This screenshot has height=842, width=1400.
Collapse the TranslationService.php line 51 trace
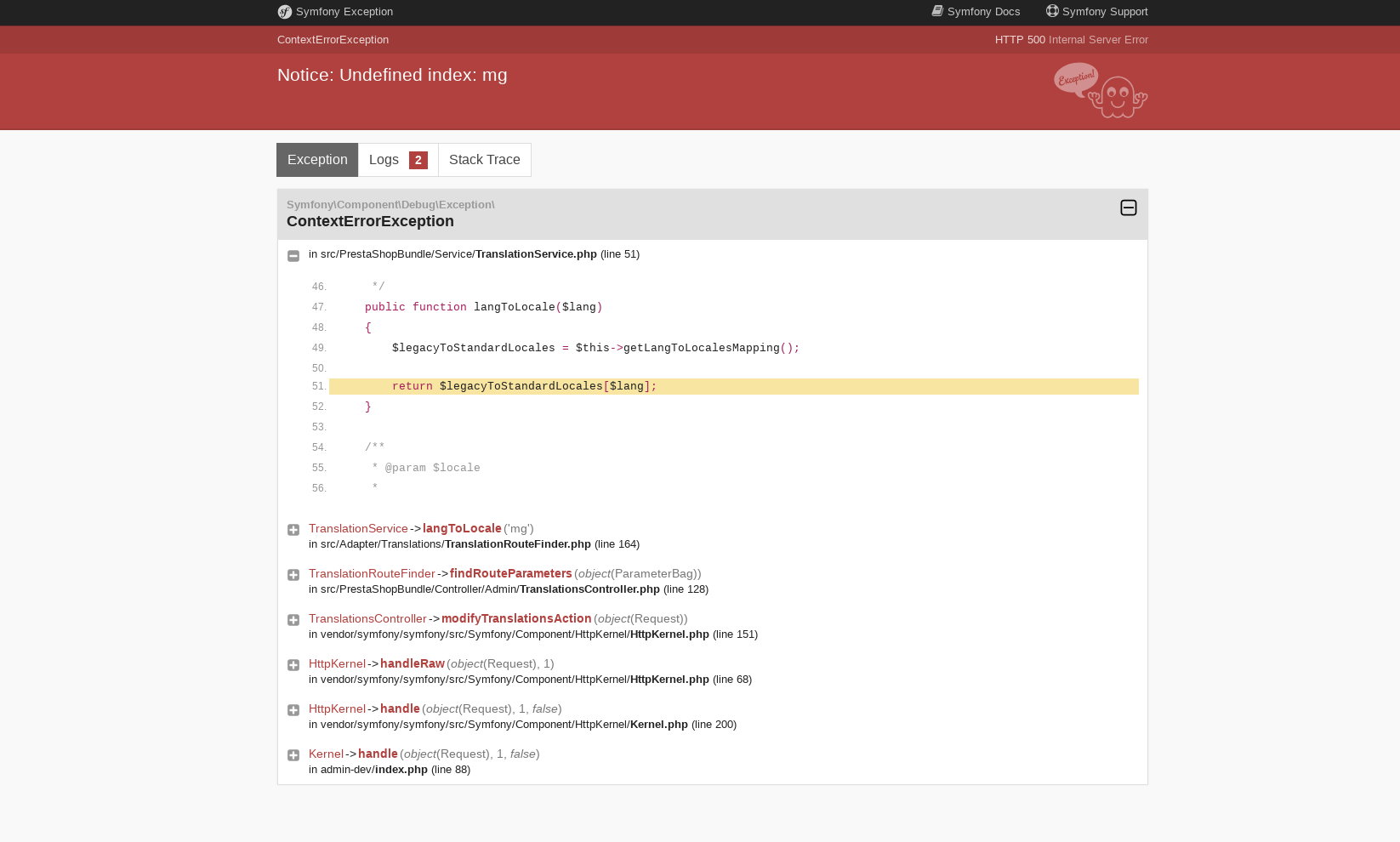[293, 256]
